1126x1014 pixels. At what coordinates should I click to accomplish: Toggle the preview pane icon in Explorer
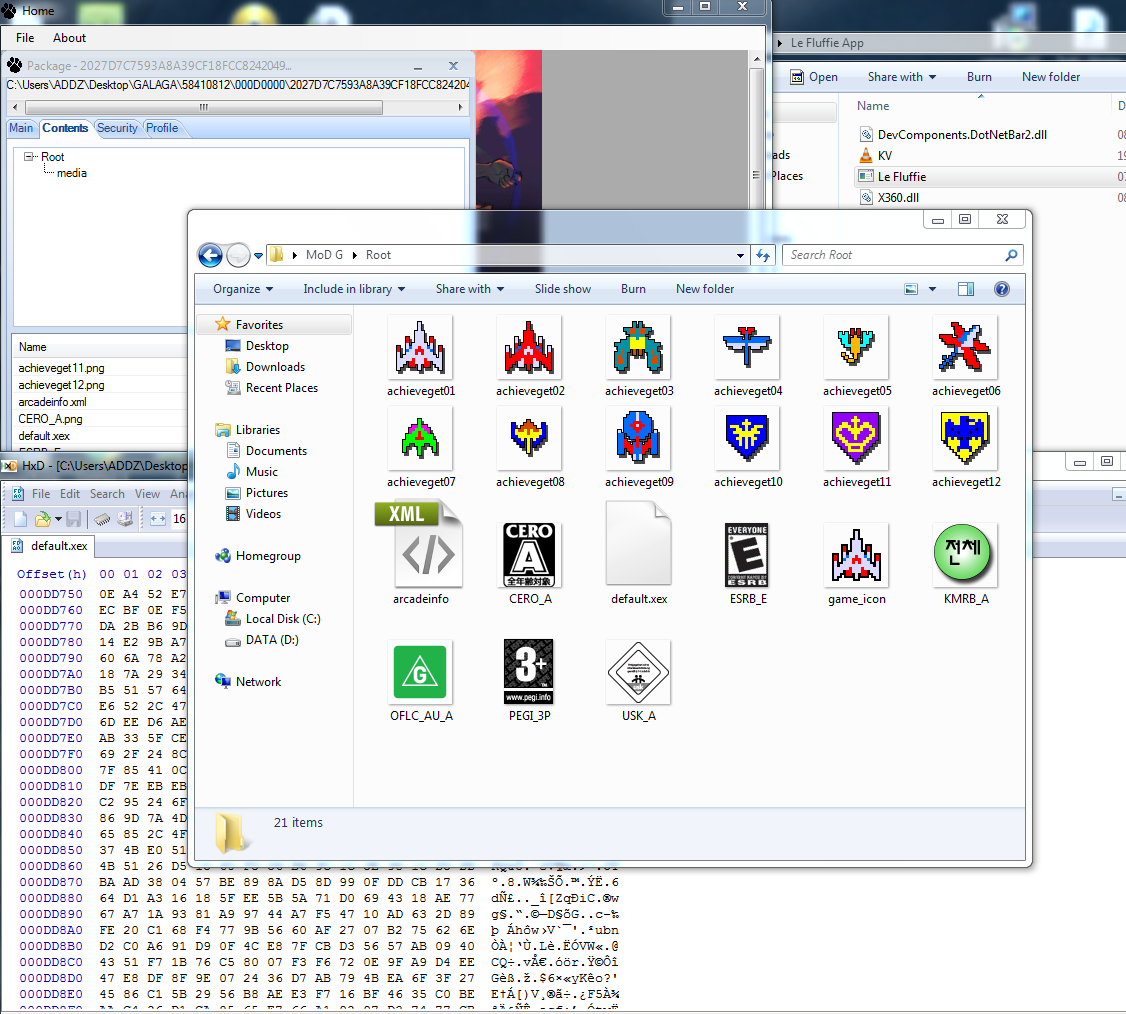(965, 289)
